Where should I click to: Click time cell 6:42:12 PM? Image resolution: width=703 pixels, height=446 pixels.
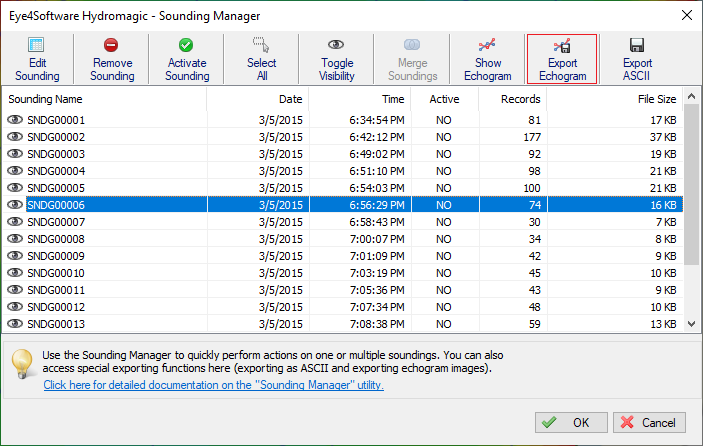(377, 137)
